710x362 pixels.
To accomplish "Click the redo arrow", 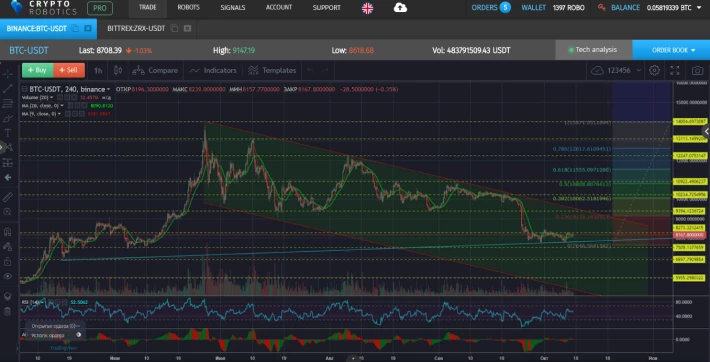I will click(x=325, y=71).
